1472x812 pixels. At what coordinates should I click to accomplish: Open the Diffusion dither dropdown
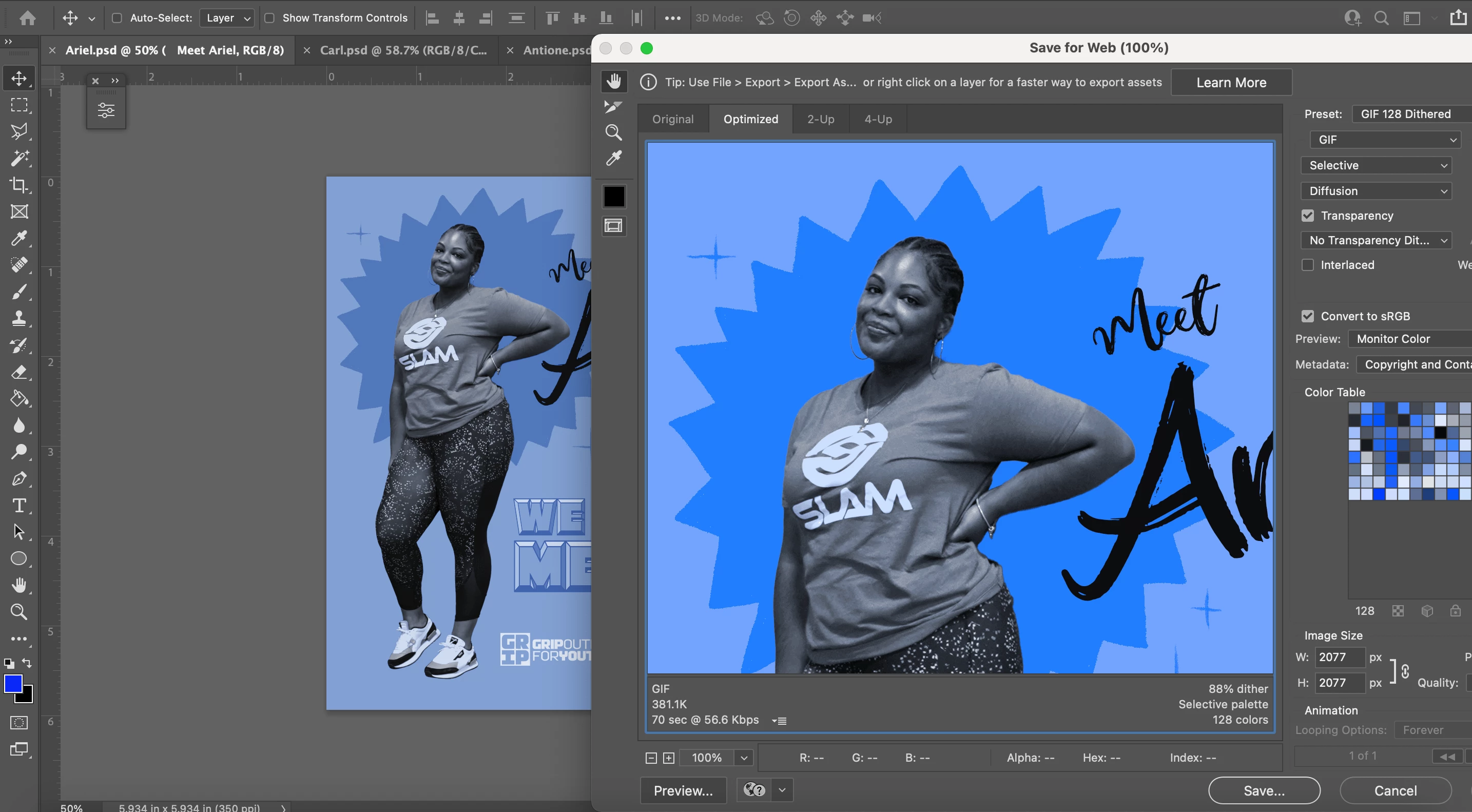point(1377,191)
